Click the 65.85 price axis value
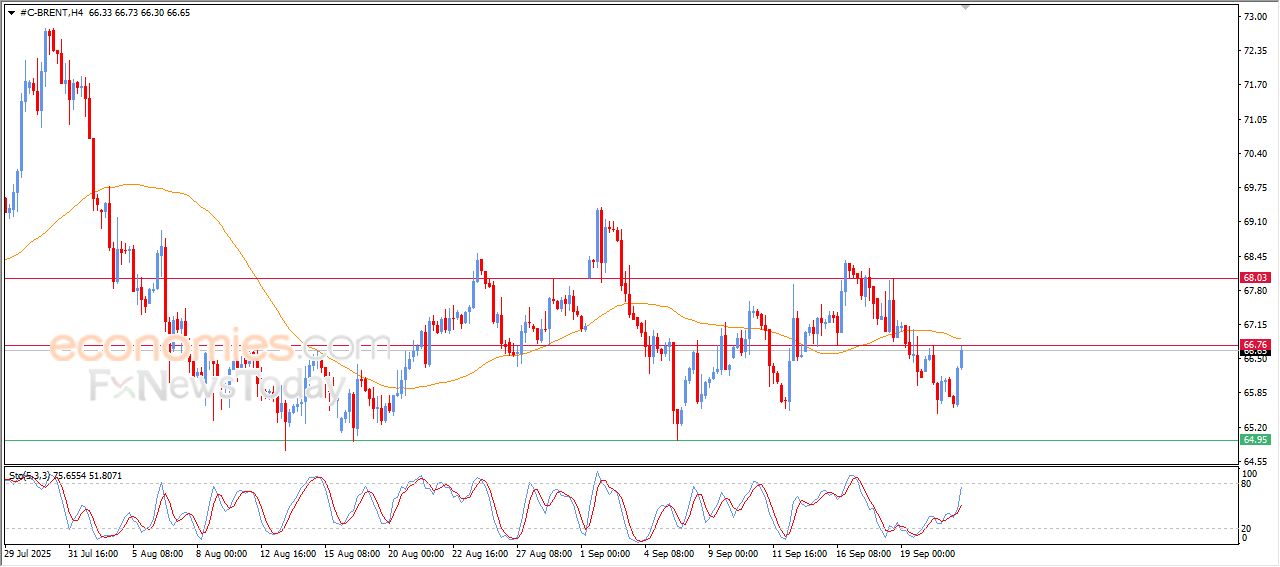This screenshot has height=567, width=1280. (1255, 393)
